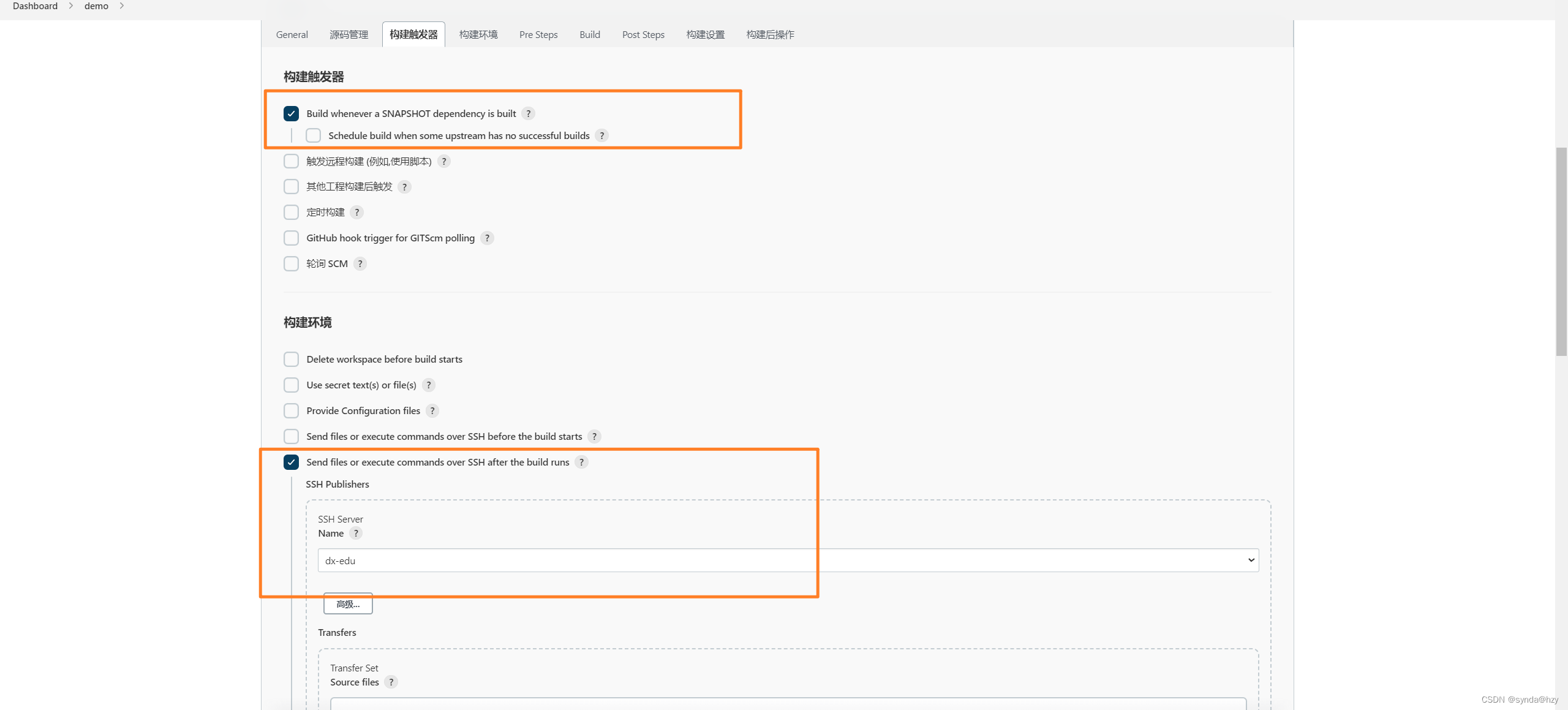Click the SSH Publishers label text
This screenshot has width=1568, height=710.
coord(337,484)
